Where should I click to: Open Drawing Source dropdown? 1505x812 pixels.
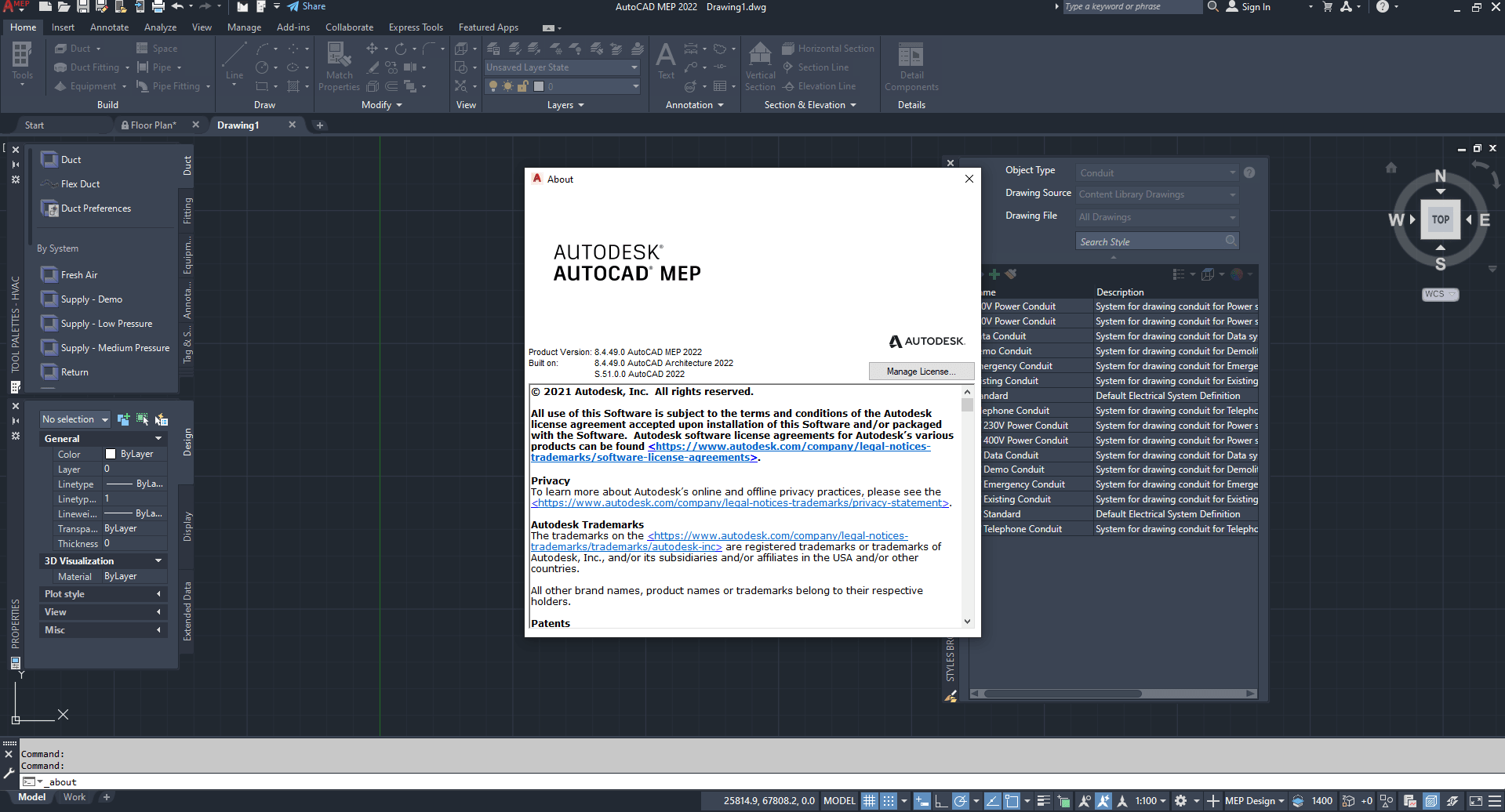pos(1158,194)
